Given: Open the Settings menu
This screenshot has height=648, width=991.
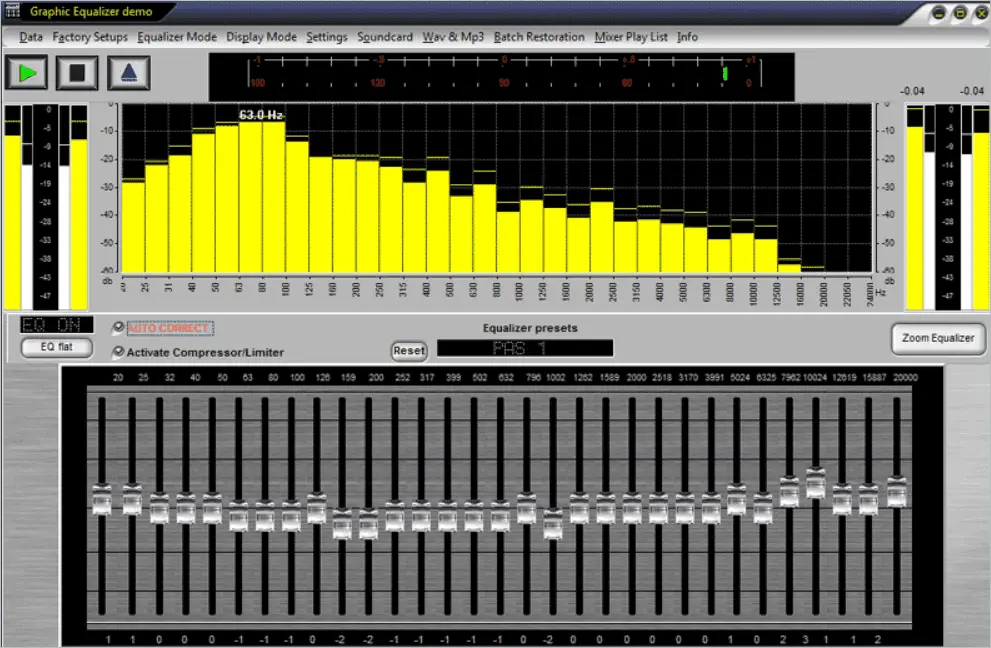Looking at the screenshot, I should (x=327, y=37).
